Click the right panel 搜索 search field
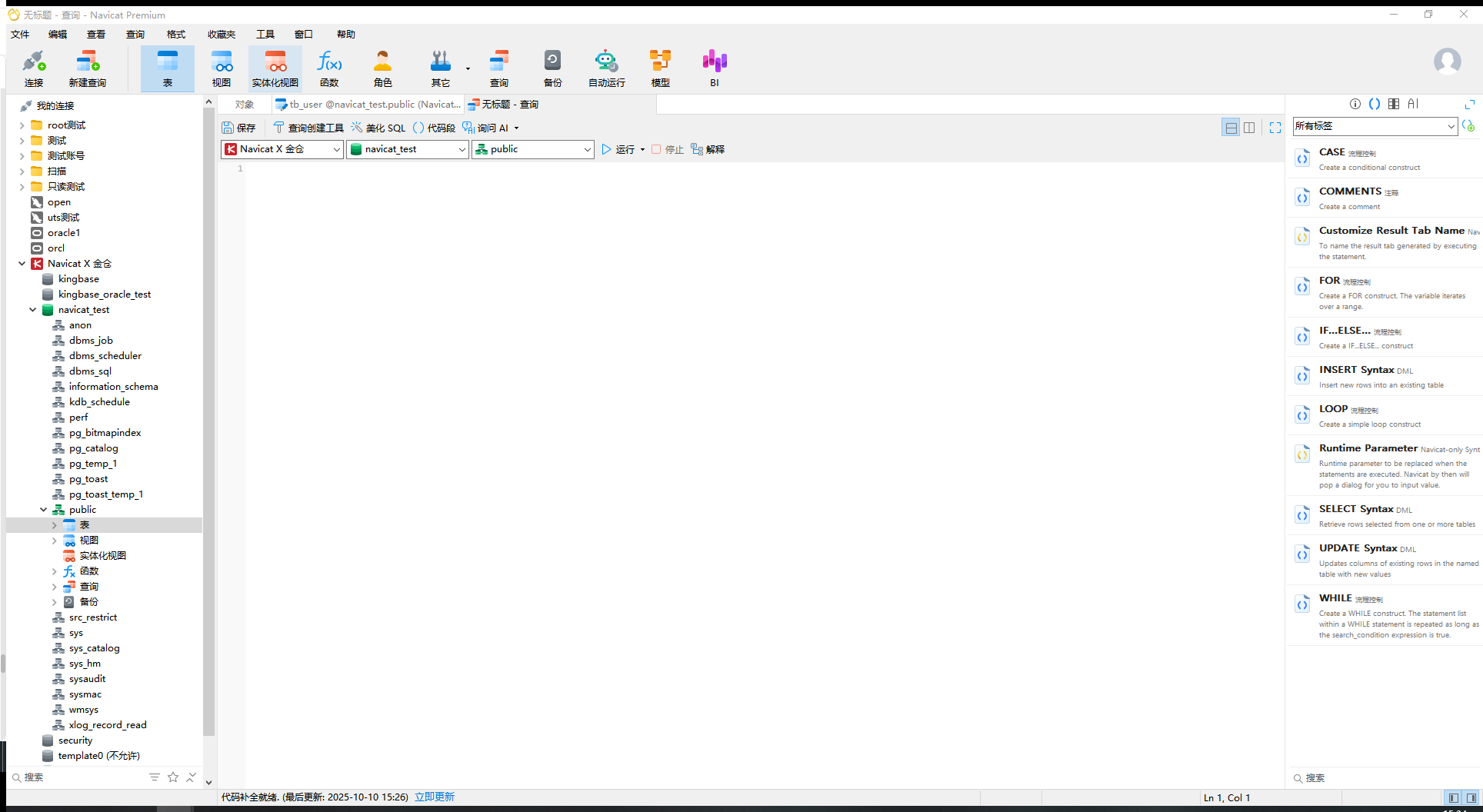Viewport: 1483px width, 812px height. coord(1385,778)
